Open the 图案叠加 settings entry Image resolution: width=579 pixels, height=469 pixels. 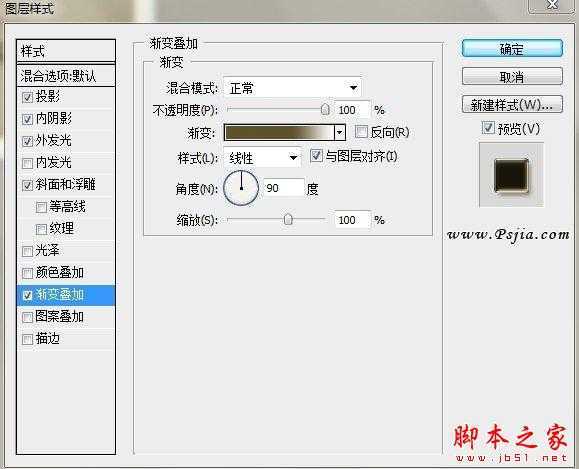60,316
